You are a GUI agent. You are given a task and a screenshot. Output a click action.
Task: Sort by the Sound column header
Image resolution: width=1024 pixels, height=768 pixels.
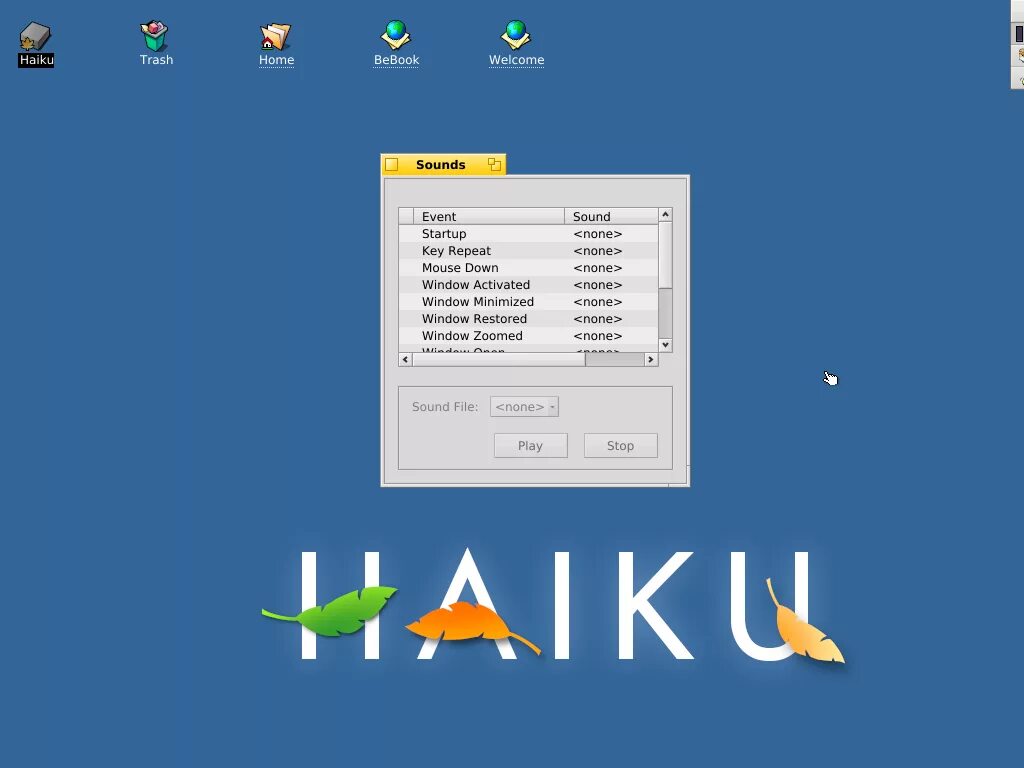(x=611, y=216)
